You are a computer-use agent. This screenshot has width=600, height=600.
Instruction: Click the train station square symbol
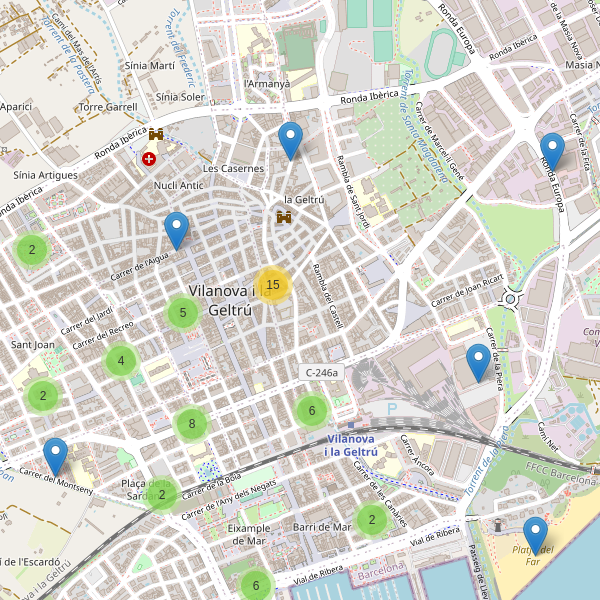pos(351,425)
